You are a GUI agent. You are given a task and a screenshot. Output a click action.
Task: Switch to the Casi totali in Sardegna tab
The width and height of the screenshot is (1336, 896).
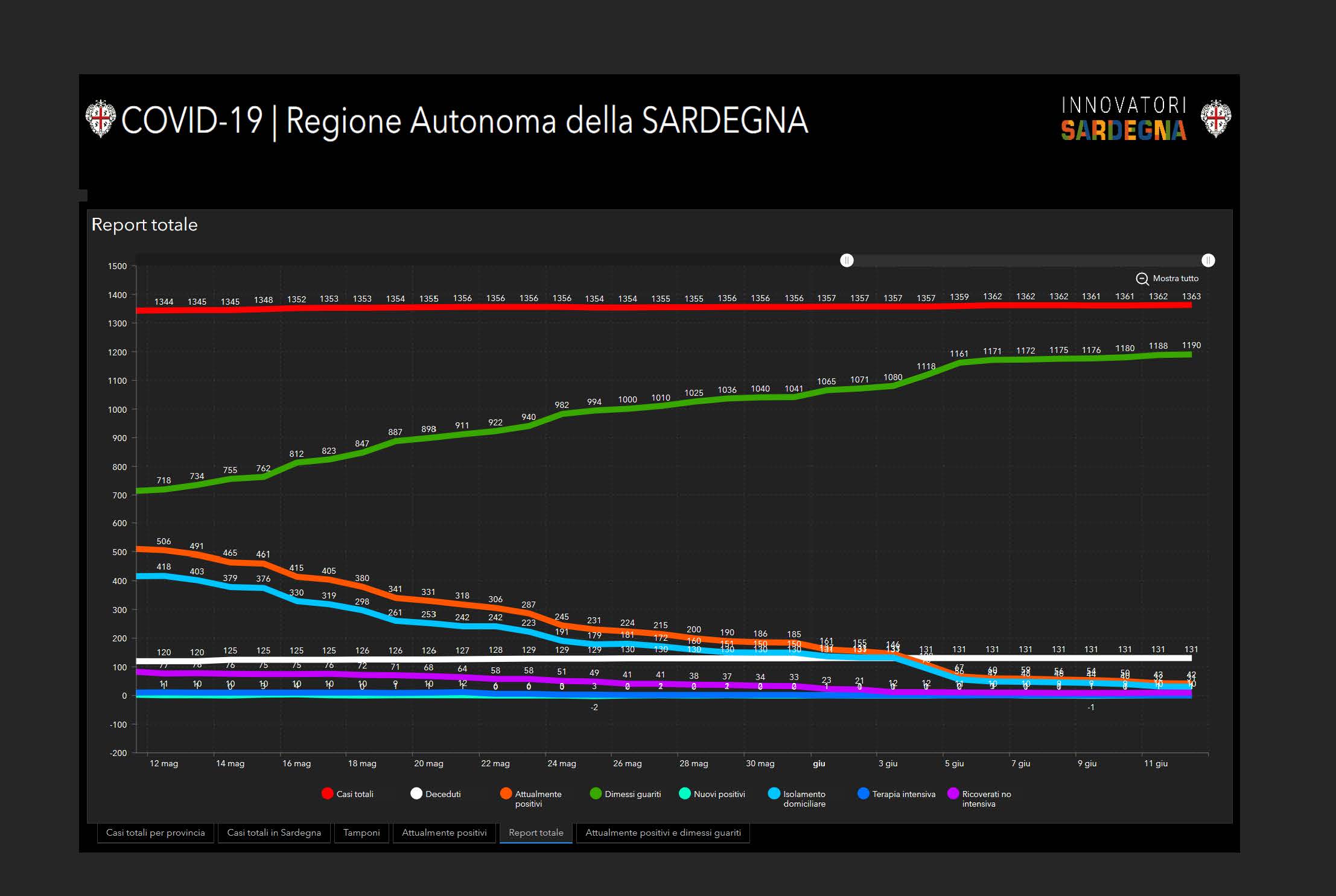click(x=274, y=833)
